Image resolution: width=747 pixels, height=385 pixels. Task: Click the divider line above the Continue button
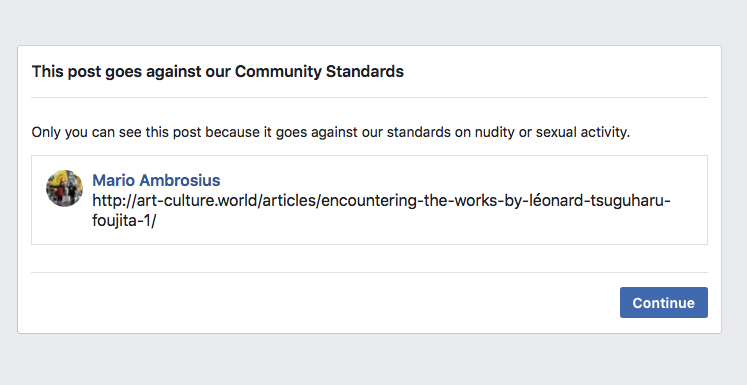tap(369, 273)
